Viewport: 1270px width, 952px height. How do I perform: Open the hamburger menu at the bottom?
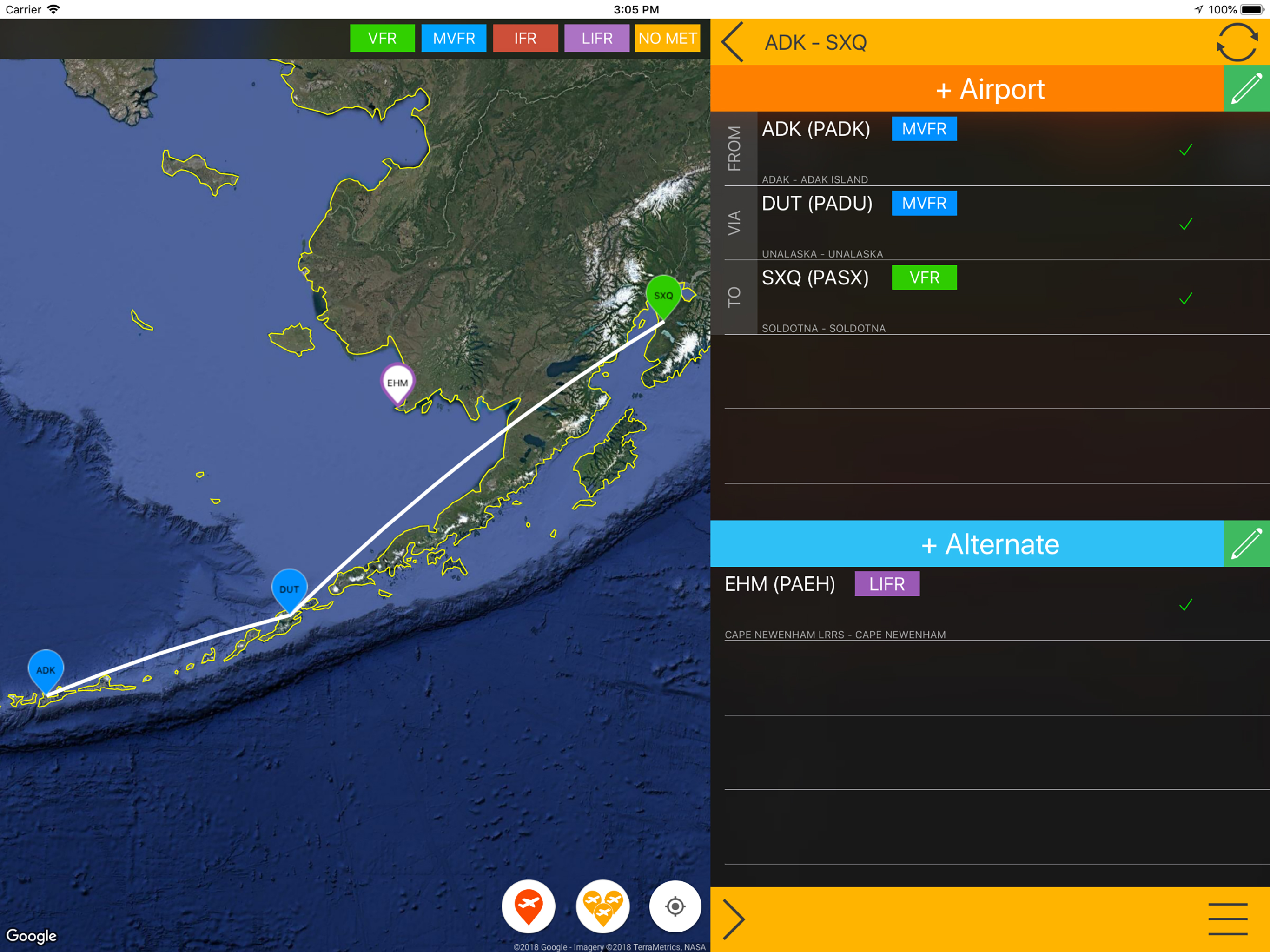[x=1228, y=919]
